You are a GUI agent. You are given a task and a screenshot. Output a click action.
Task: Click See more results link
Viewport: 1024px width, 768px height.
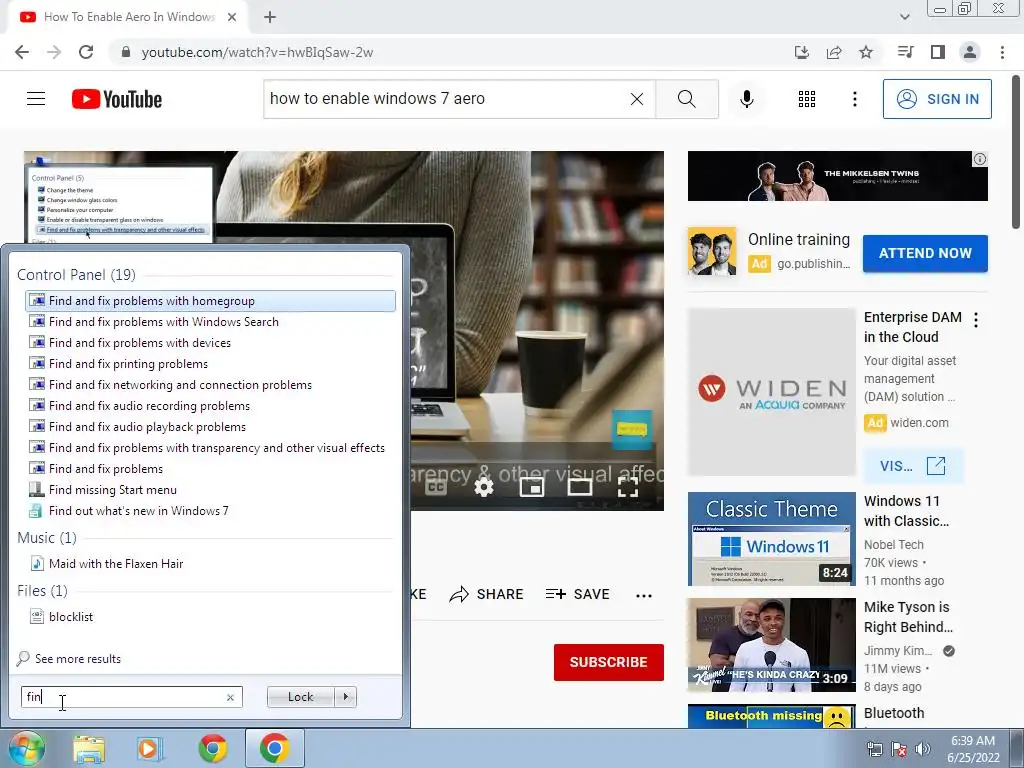[x=78, y=659]
